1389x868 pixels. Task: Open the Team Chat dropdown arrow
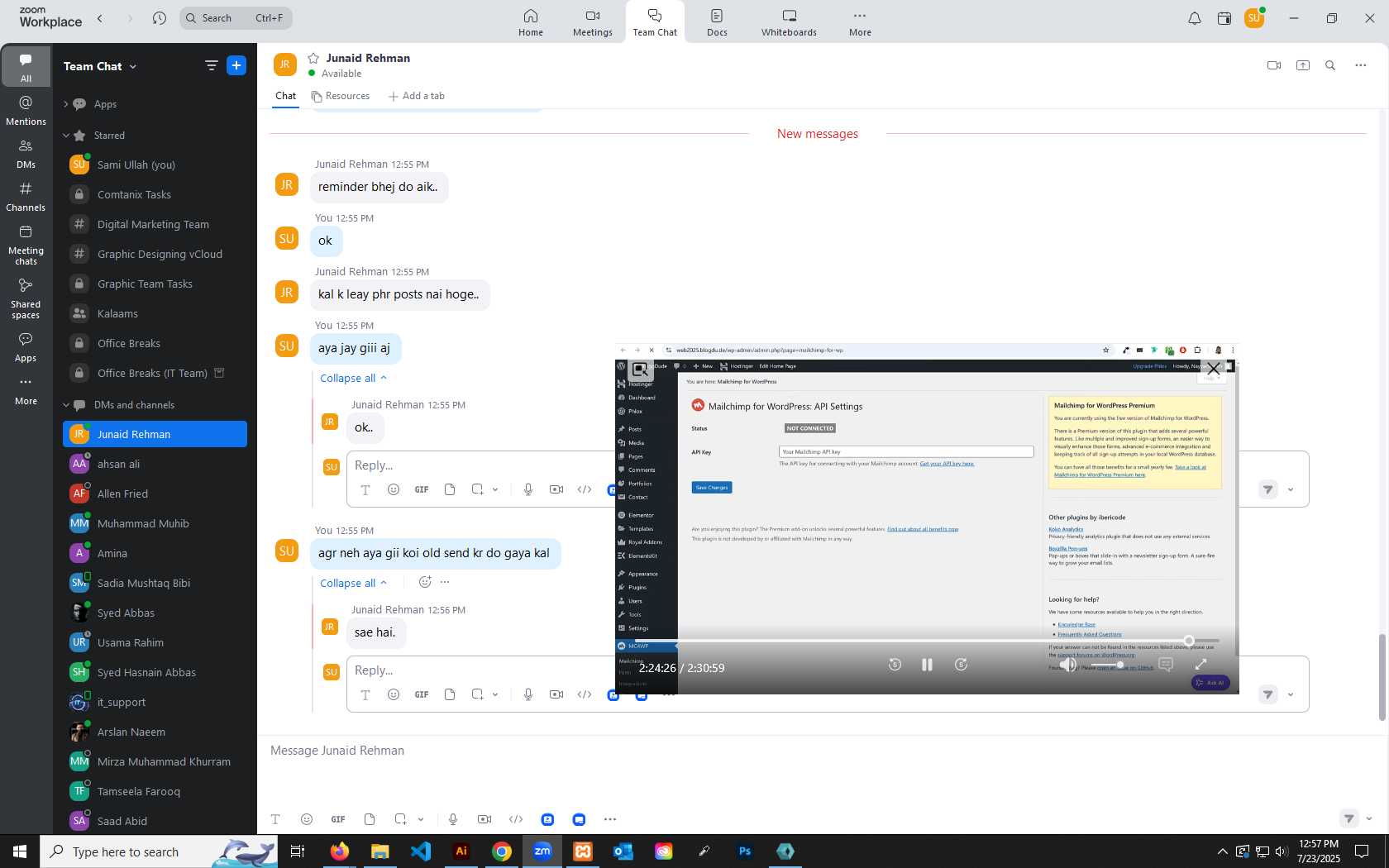(x=133, y=66)
